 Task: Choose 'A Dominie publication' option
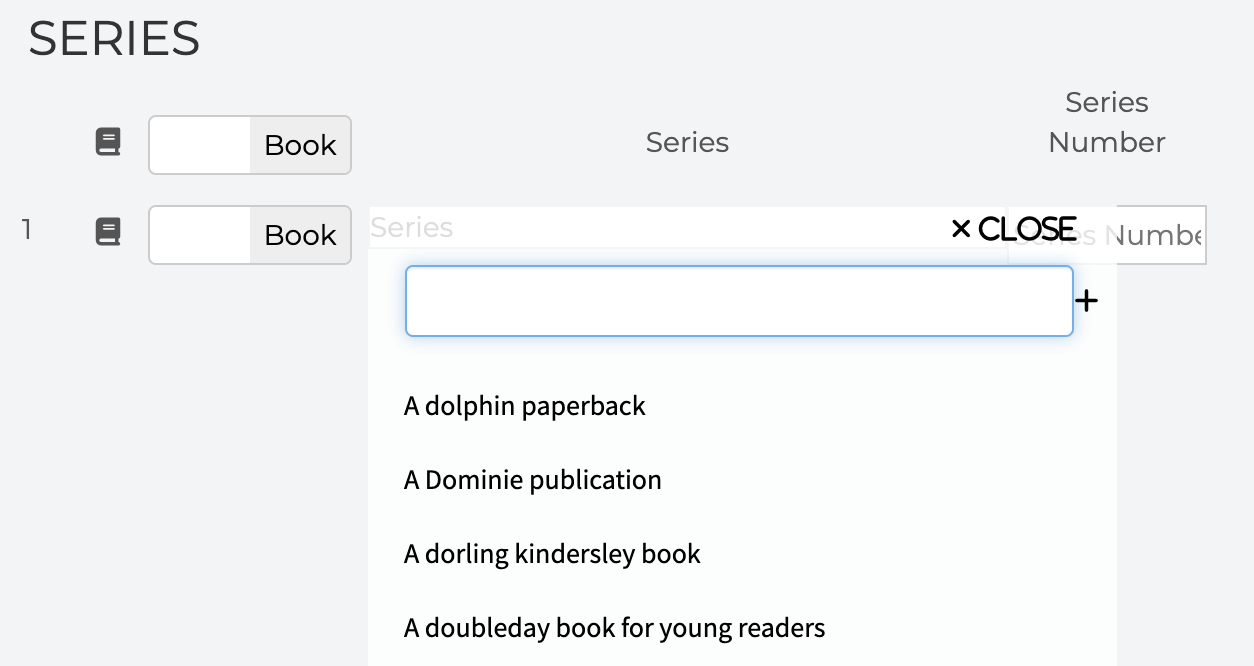click(x=533, y=480)
